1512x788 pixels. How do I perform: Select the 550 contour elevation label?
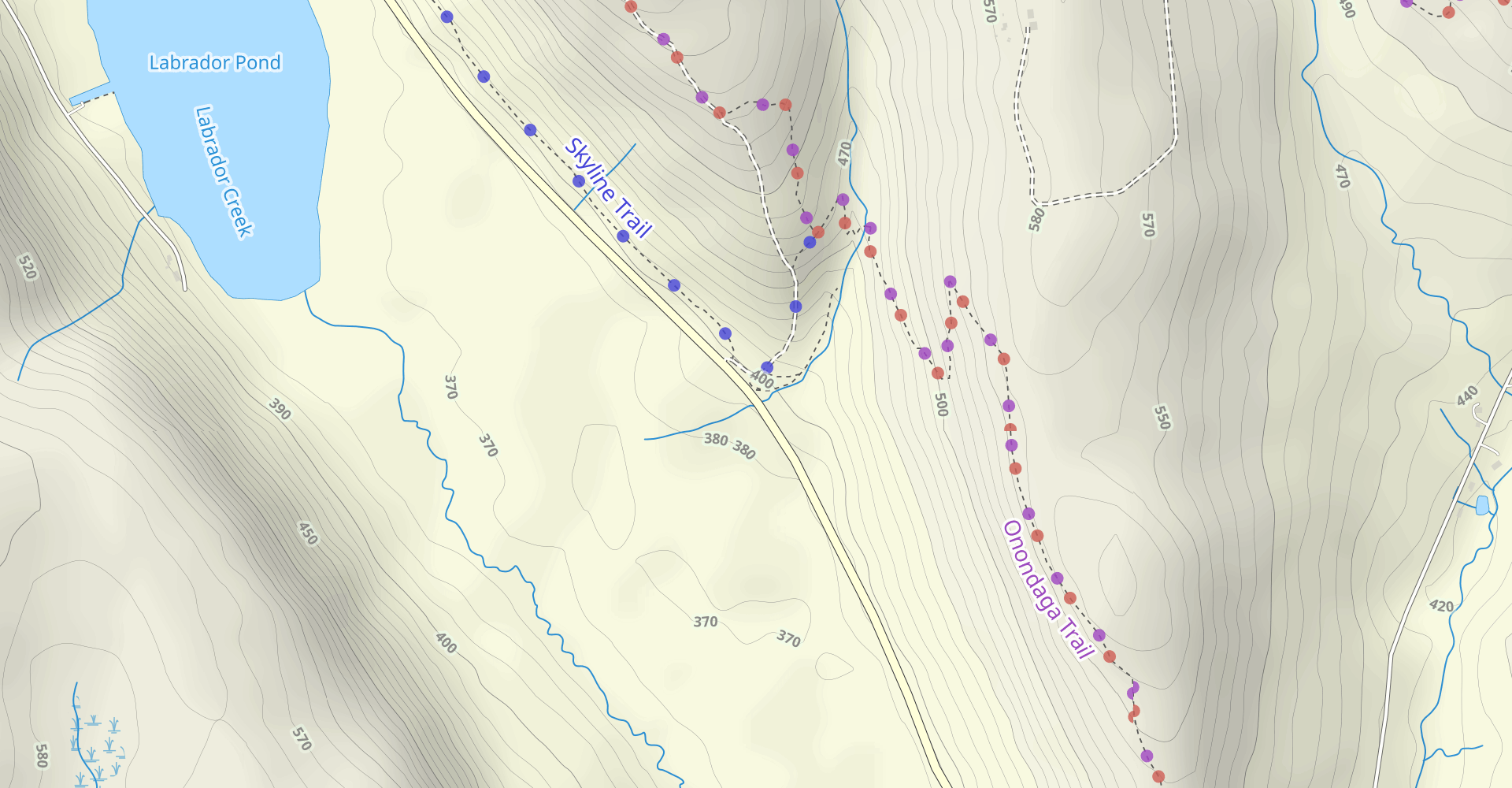(1162, 418)
